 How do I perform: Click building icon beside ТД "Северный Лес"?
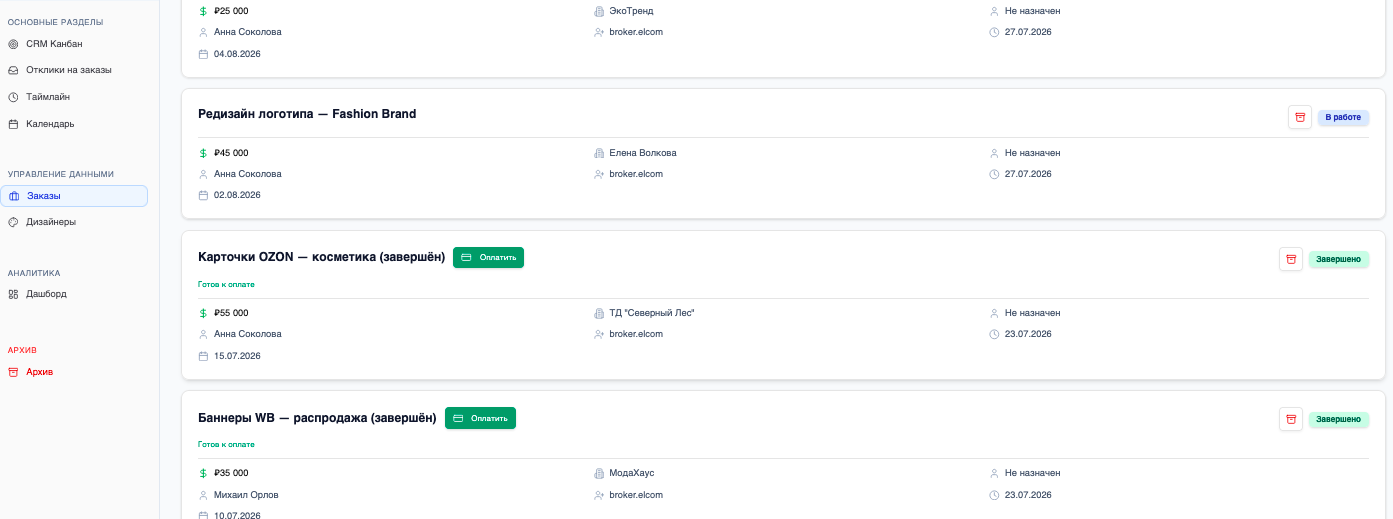tap(599, 313)
